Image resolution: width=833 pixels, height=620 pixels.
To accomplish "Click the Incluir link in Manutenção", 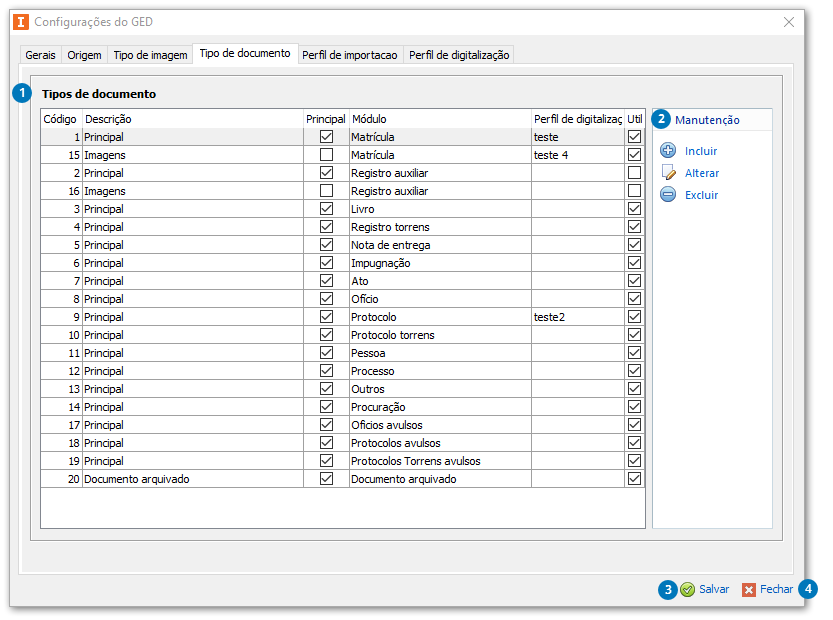I will 701,151.
